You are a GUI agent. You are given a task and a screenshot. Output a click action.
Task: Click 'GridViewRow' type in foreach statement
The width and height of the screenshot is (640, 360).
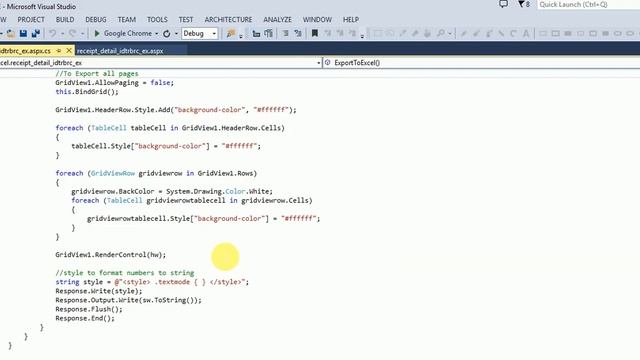(x=113, y=173)
